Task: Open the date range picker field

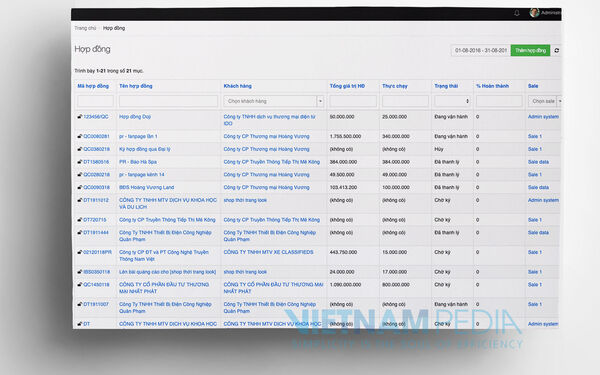Action: (481, 51)
